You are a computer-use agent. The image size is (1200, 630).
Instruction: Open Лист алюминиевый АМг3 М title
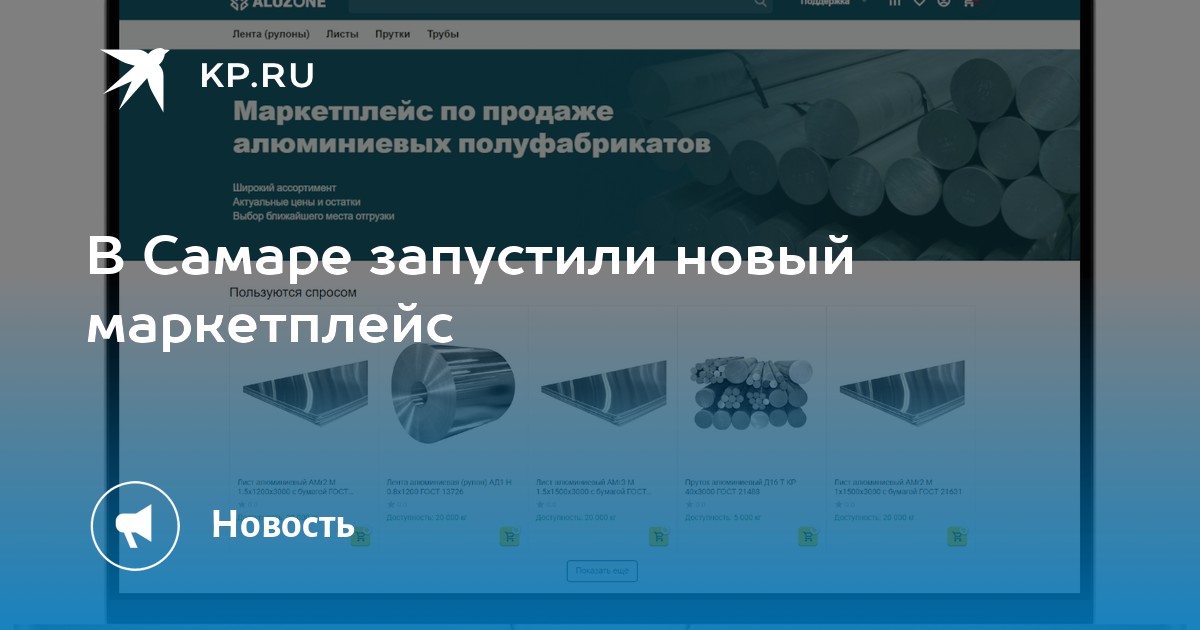tap(595, 487)
